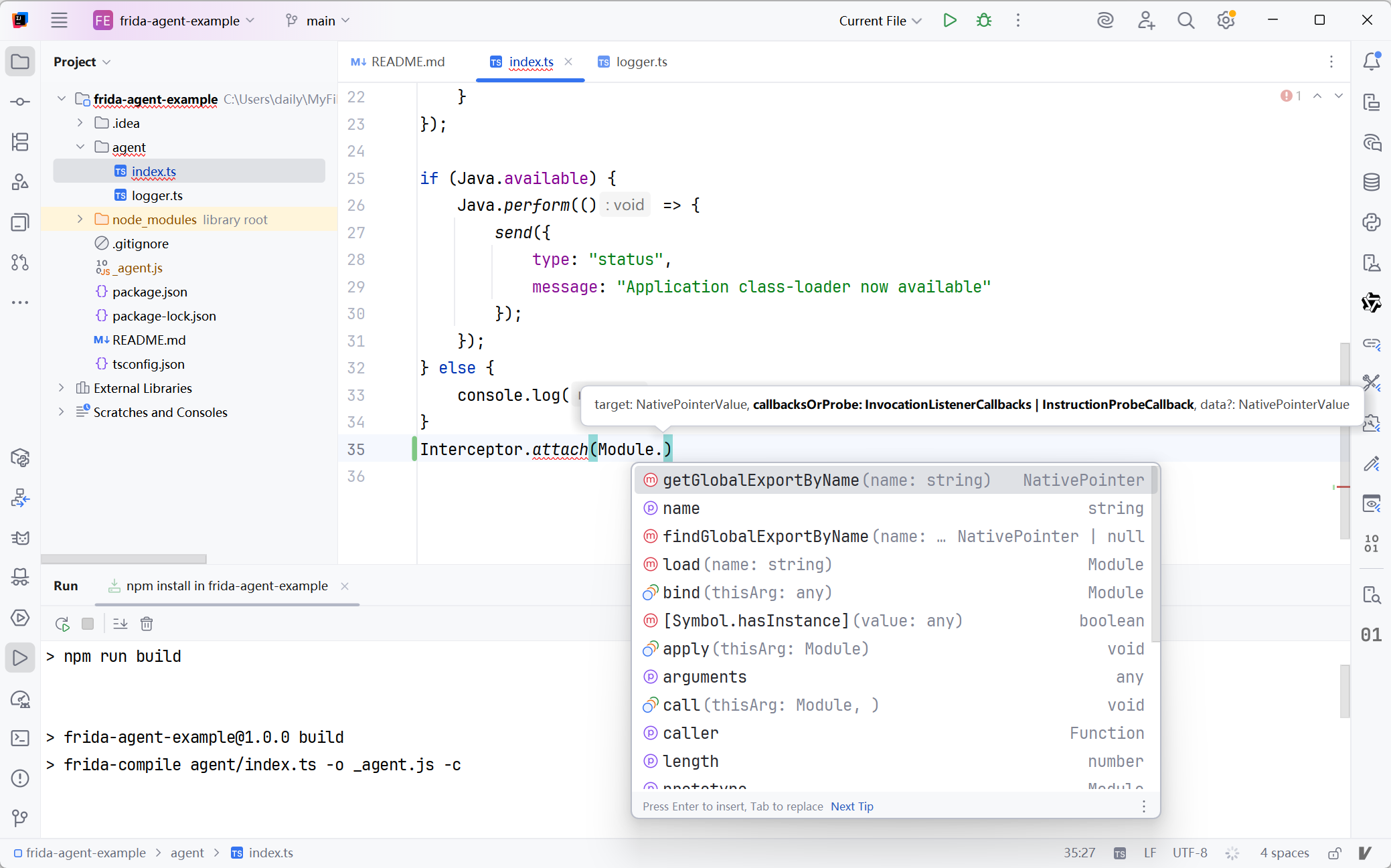
Task: Open the Notifications bell tool window
Action: click(x=1371, y=61)
